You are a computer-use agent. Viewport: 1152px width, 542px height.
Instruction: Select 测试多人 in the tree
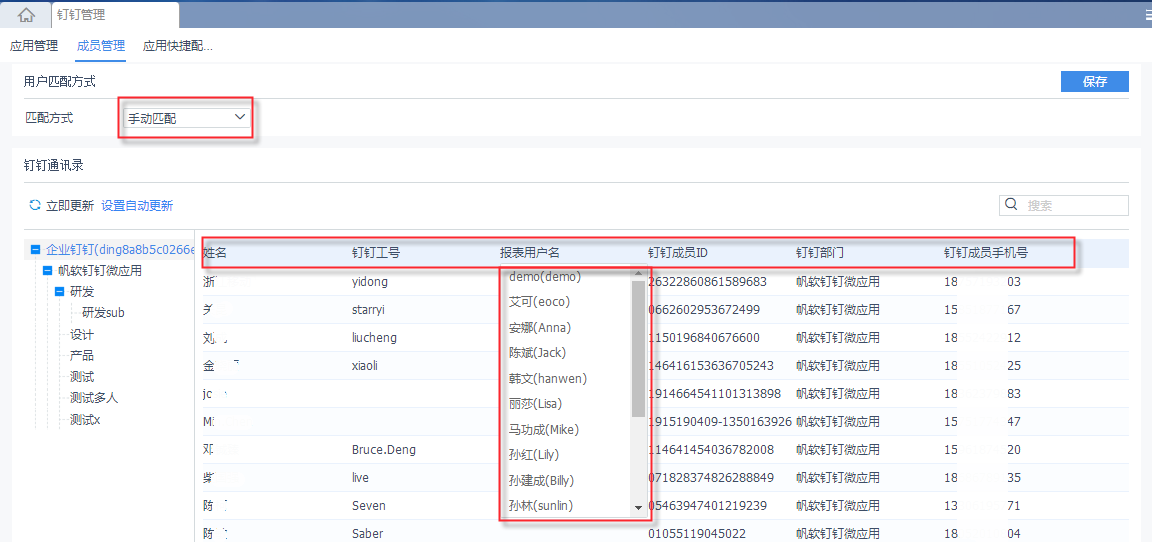tap(94, 398)
